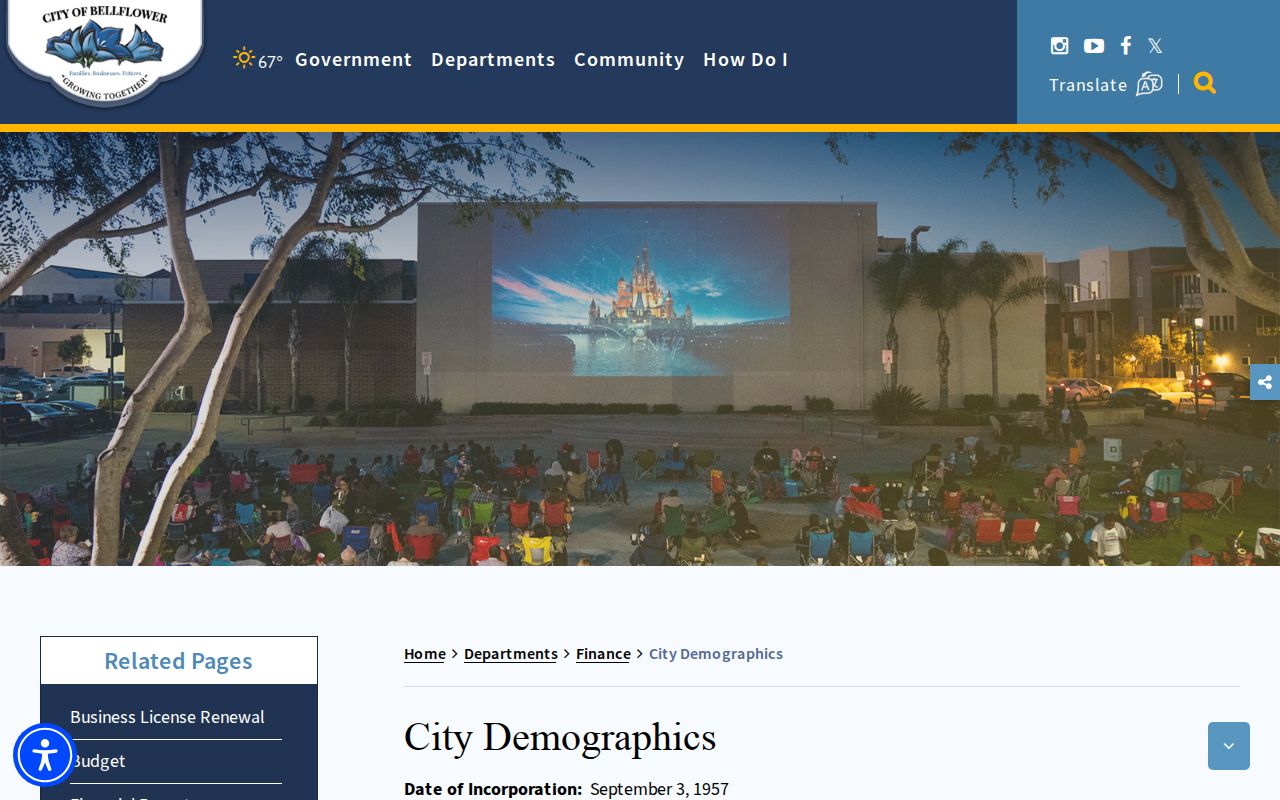Viewport: 1280px width, 800px height.
Task: Click the Date of Incorporation label
Action: tap(493, 789)
